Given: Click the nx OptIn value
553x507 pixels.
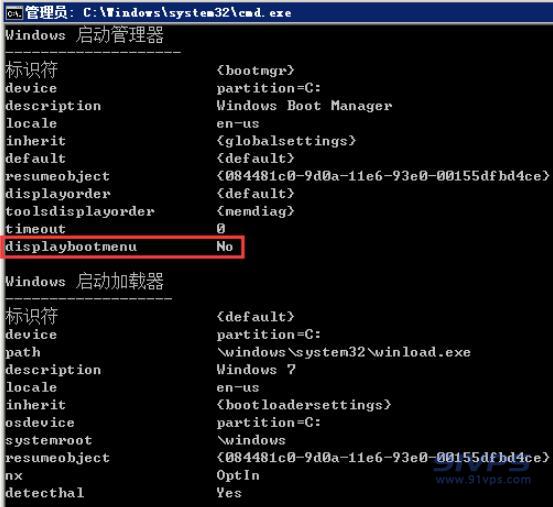Looking at the screenshot, I should (x=238, y=475).
